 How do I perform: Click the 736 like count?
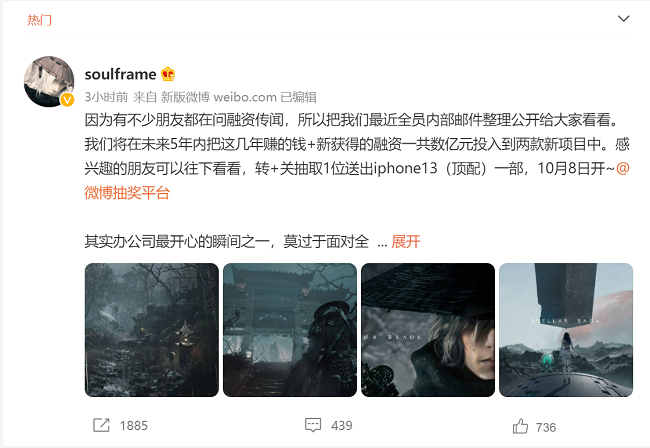[546, 427]
